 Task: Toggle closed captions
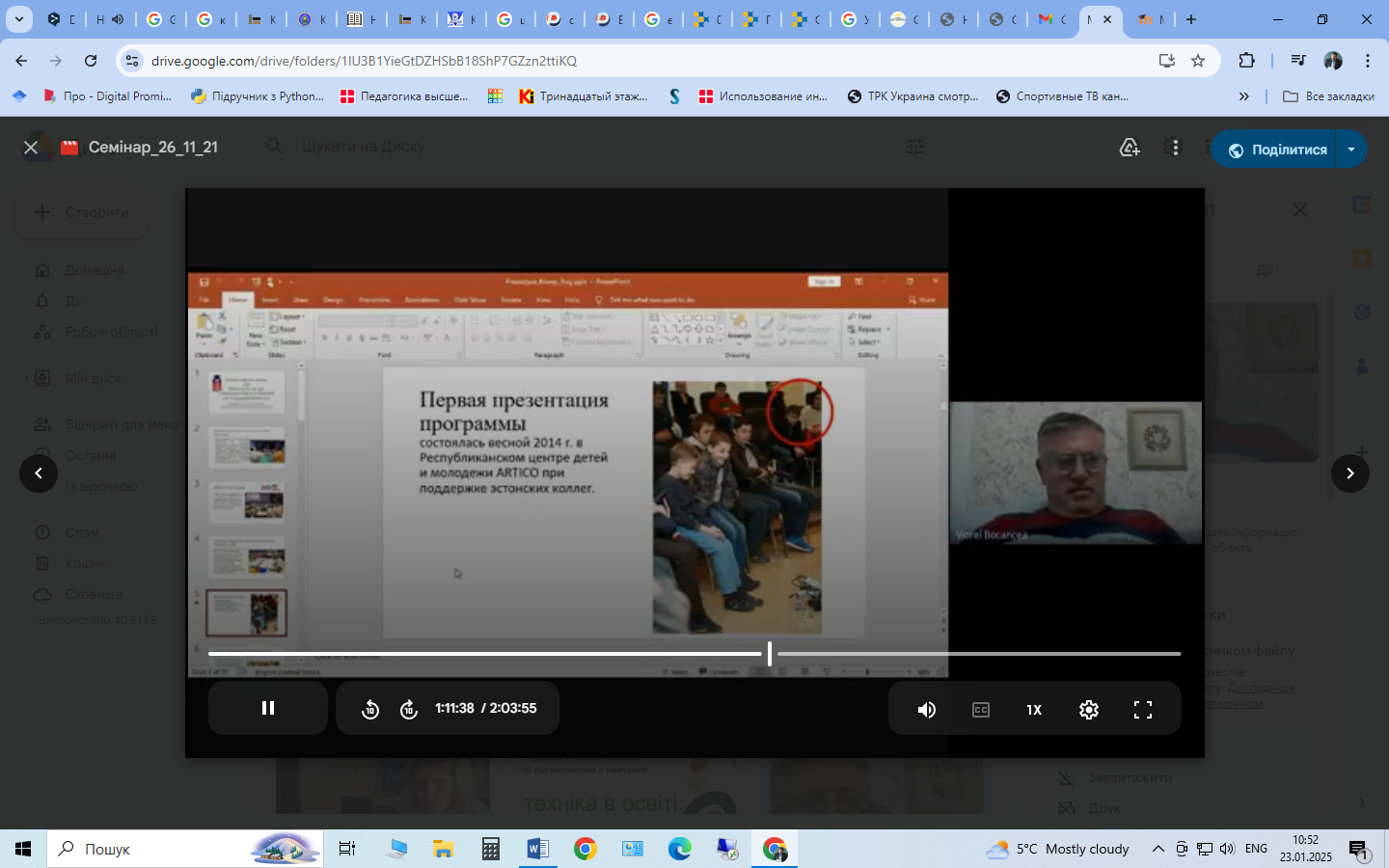(x=980, y=710)
